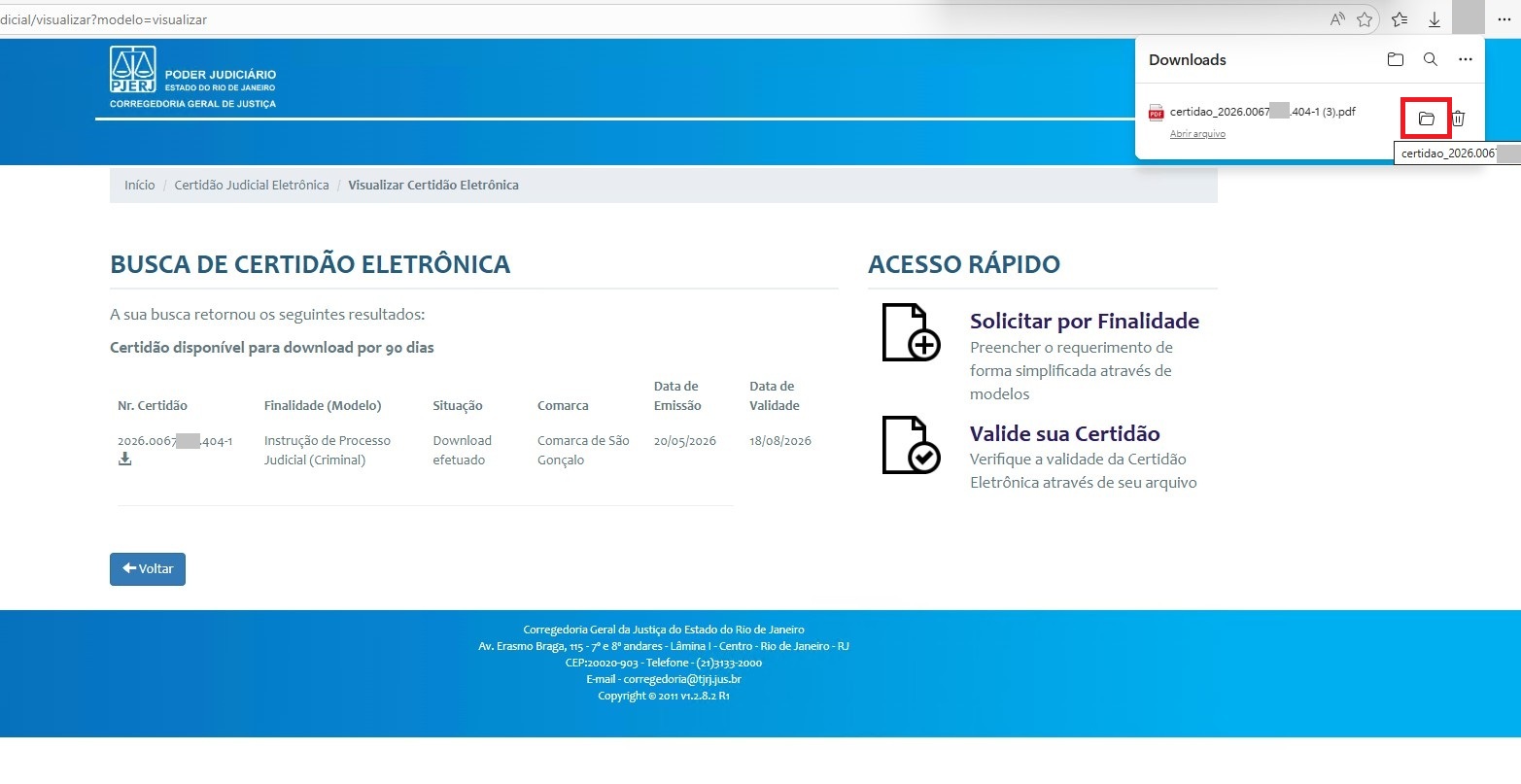The image size is (1521, 784).
Task: Show certidao PDF in folder
Action: (x=1427, y=119)
